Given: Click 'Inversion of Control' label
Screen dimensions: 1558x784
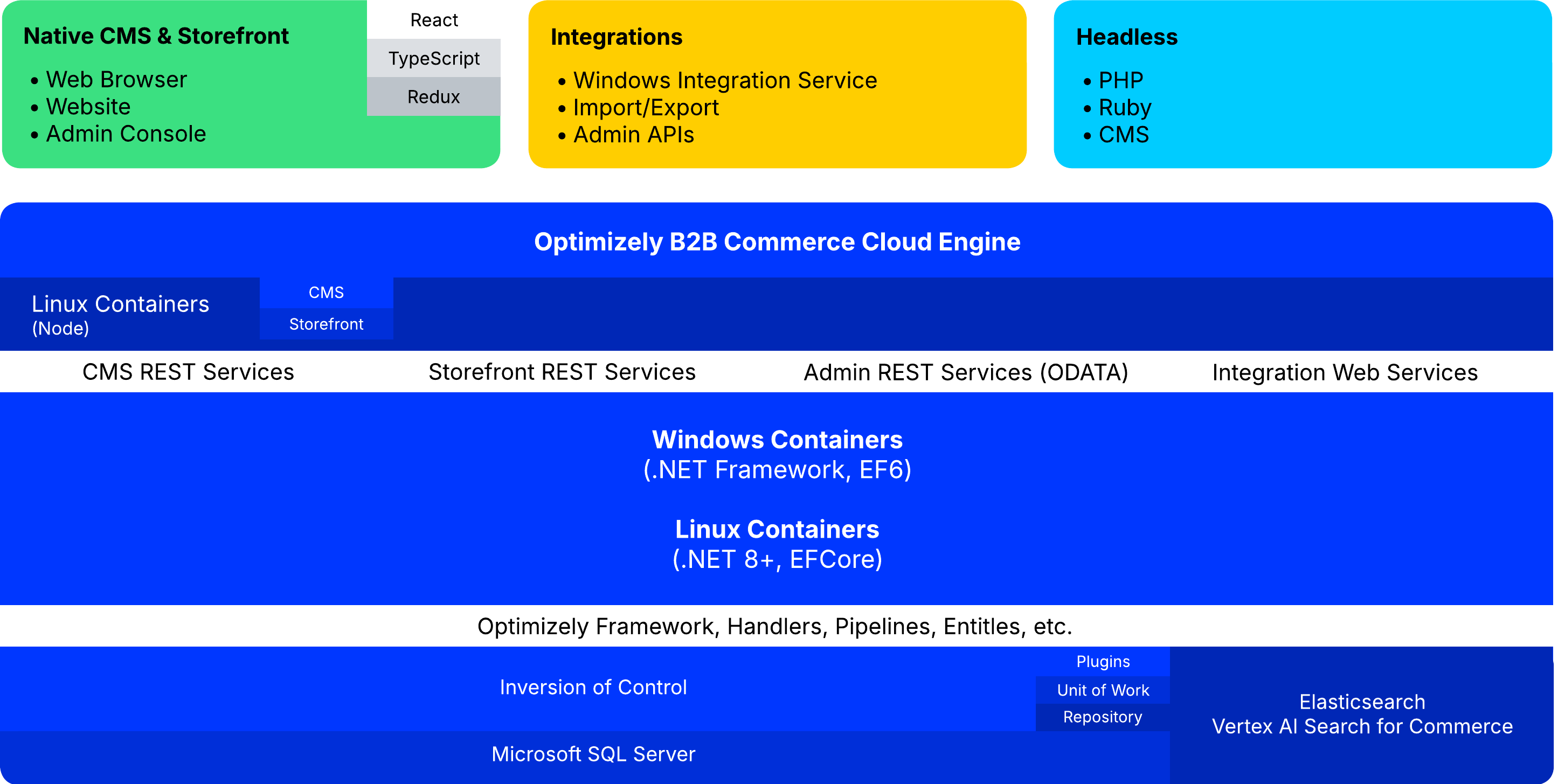Looking at the screenshot, I should point(593,687).
